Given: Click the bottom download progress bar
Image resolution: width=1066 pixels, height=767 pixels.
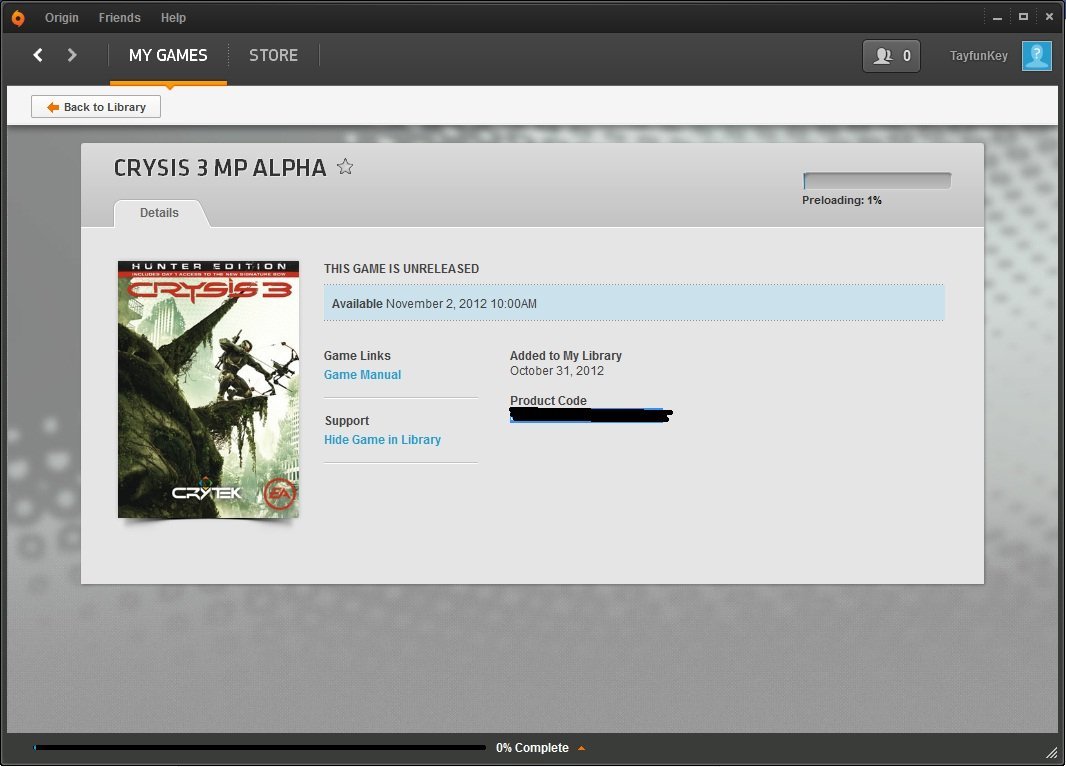Looking at the screenshot, I should tap(260, 747).
